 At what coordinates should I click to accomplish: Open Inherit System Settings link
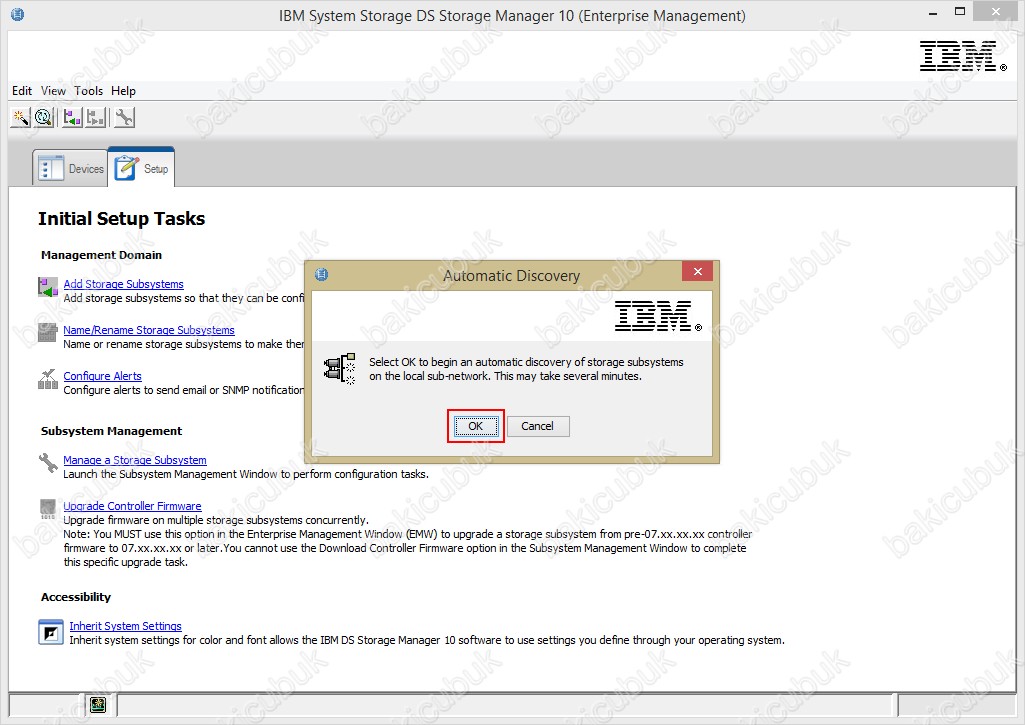[126, 626]
